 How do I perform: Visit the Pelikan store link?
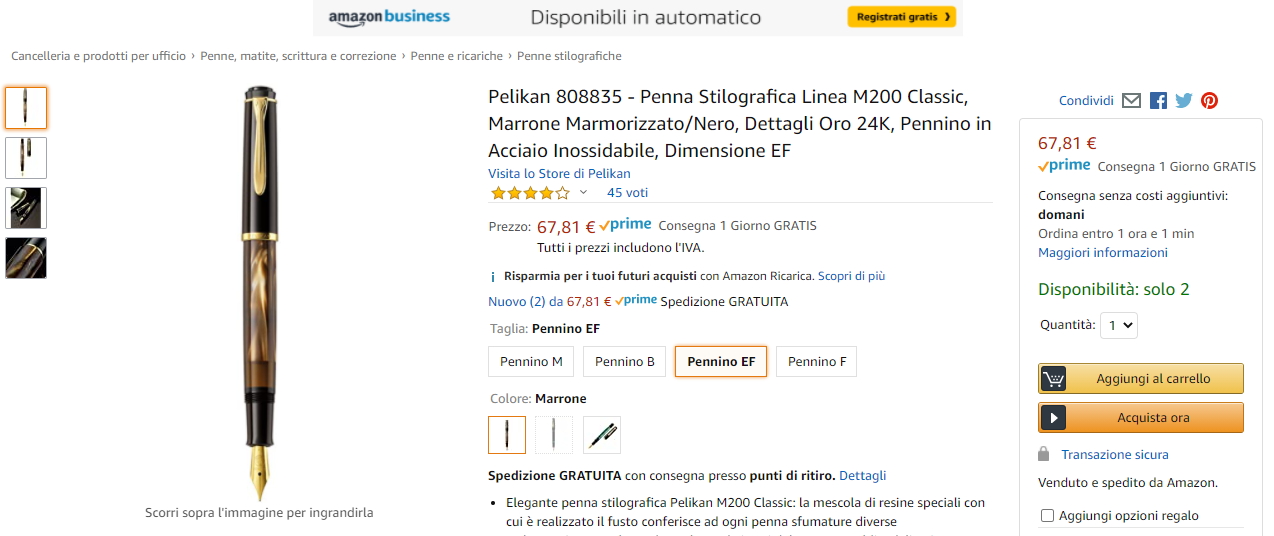click(x=559, y=174)
